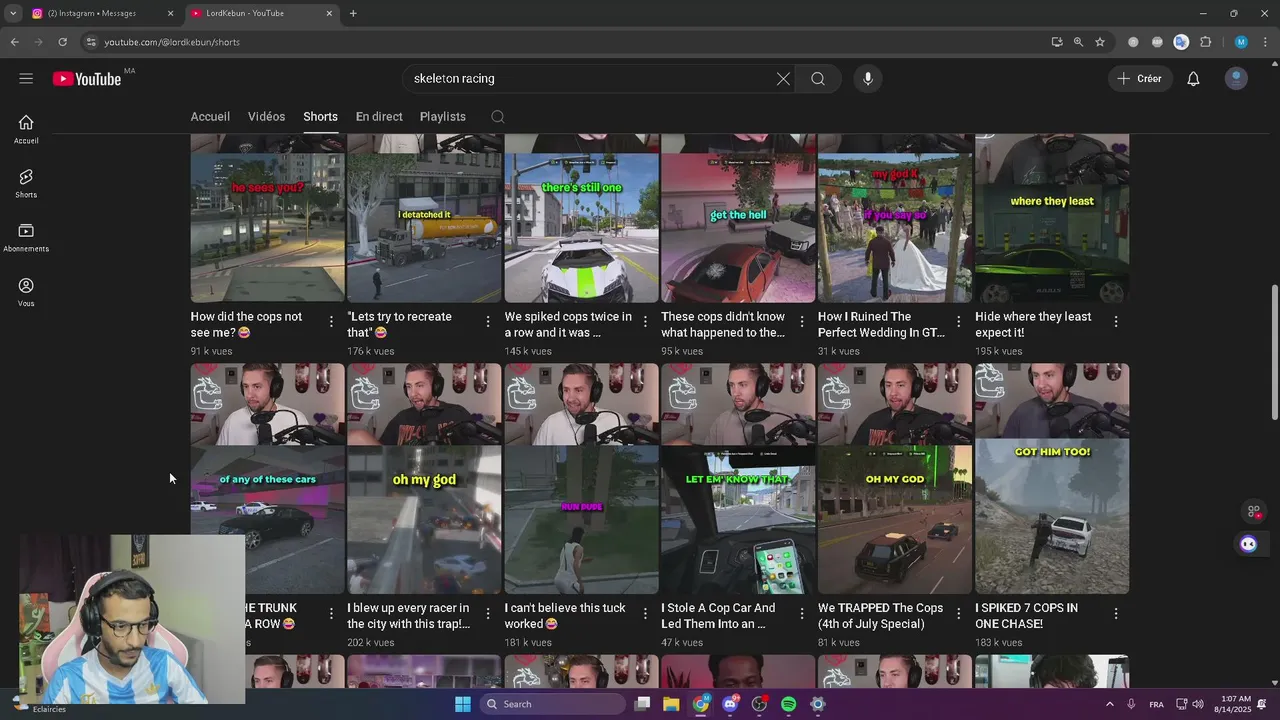Click the Google Translate extension icon
Viewport: 1280px width, 720px height.
click(x=1181, y=42)
